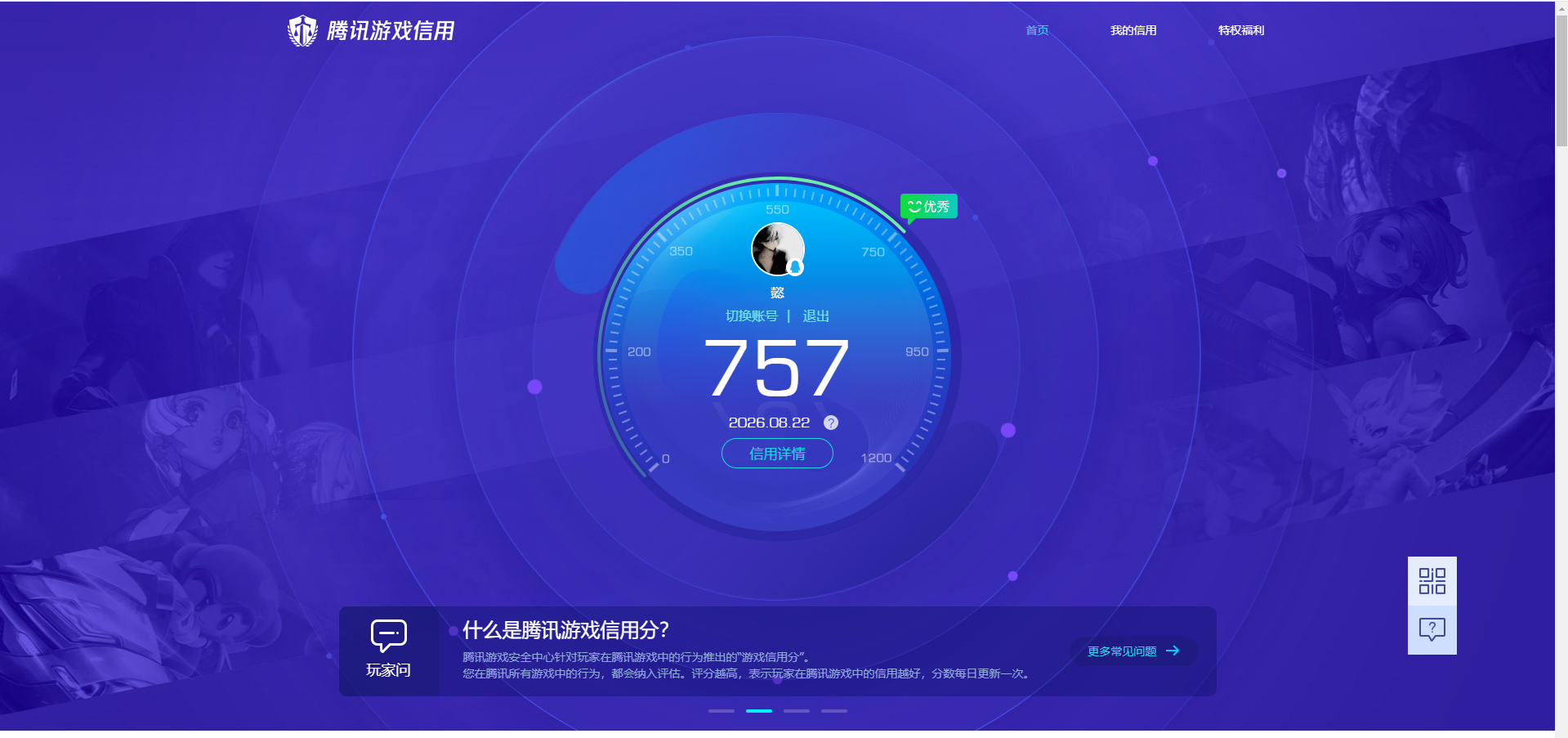The width and height of the screenshot is (1568, 738).
Task: Click the QR code icon on the right
Action: [x=1432, y=581]
